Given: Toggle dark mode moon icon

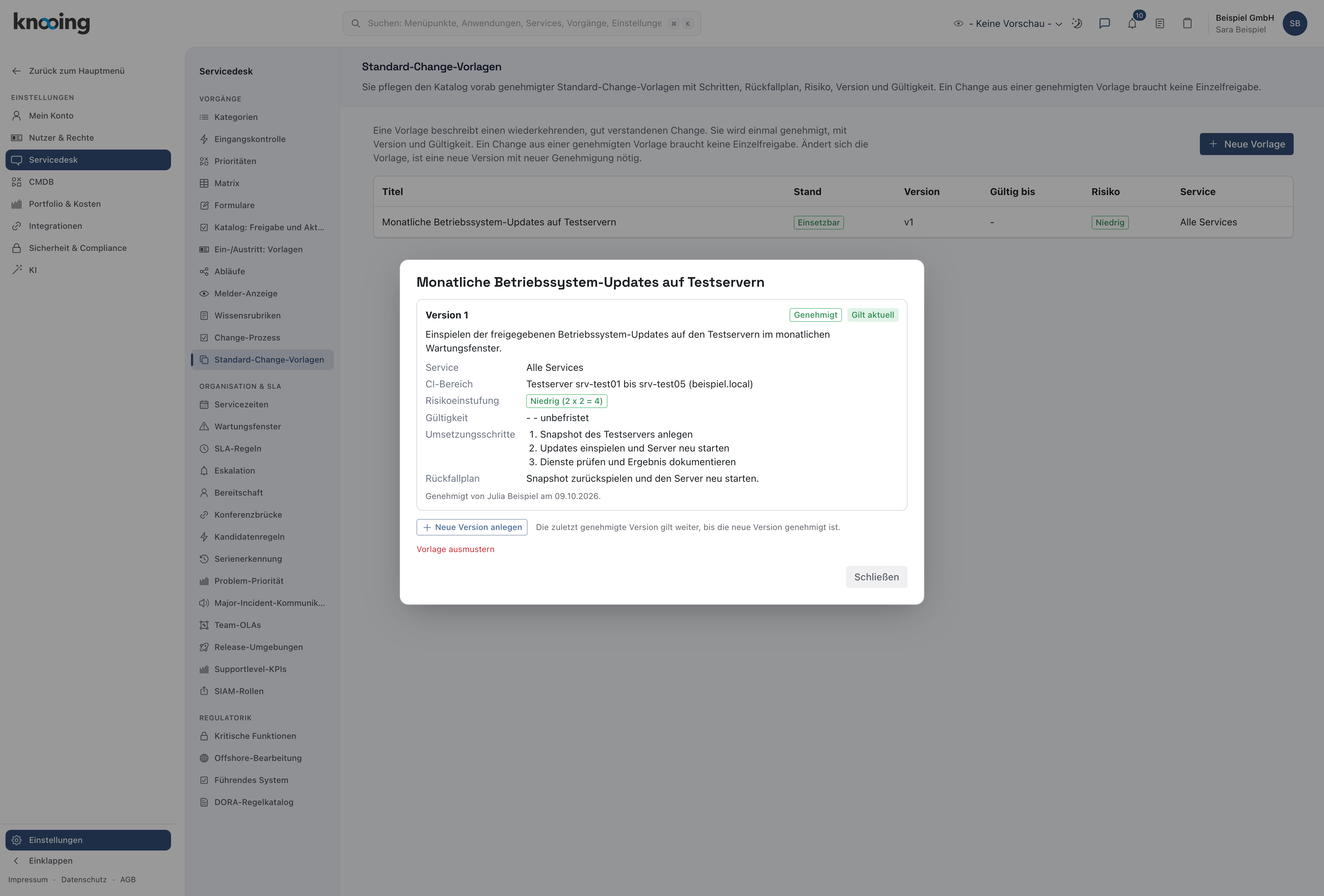Looking at the screenshot, I should (x=1077, y=23).
